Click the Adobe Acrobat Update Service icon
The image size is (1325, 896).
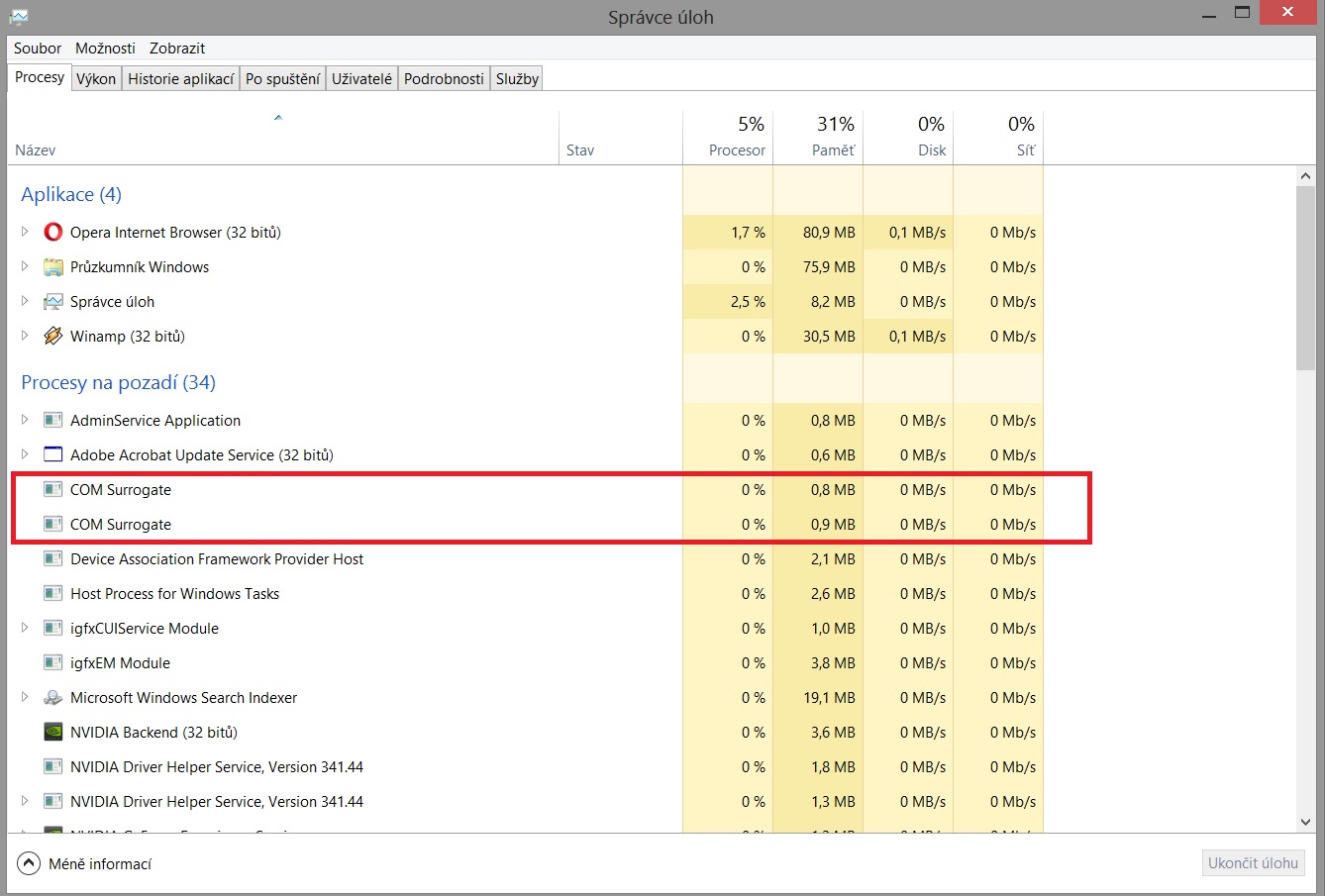coord(53,455)
